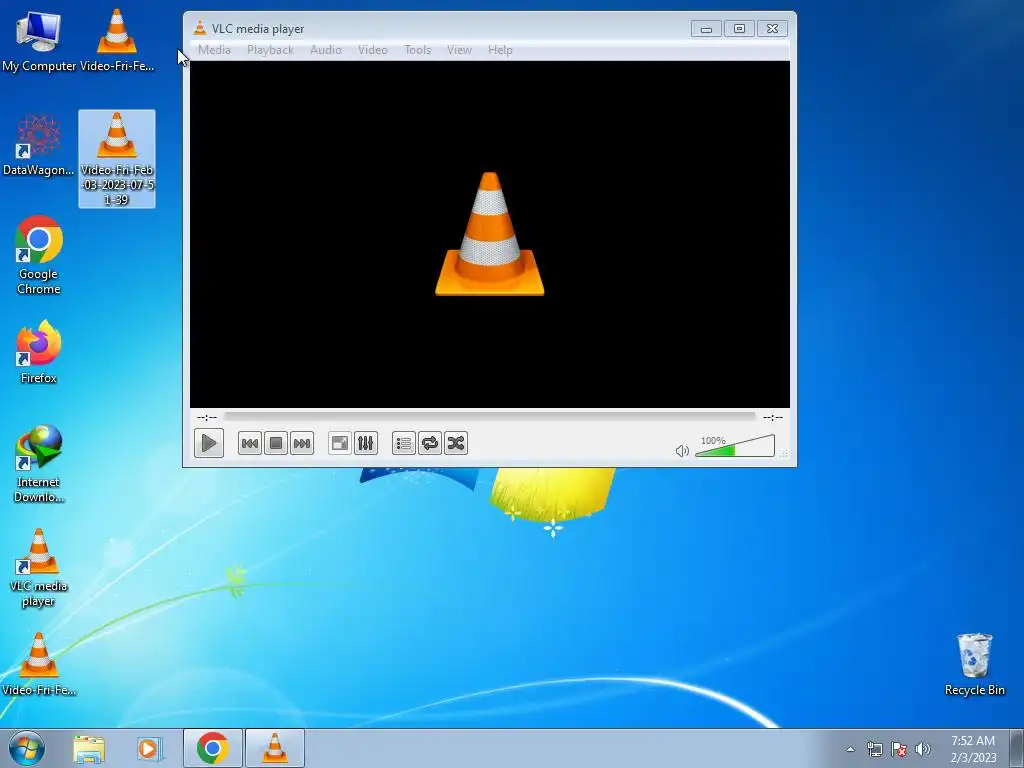Open network status tray icon
The image size is (1024, 768).
874,749
